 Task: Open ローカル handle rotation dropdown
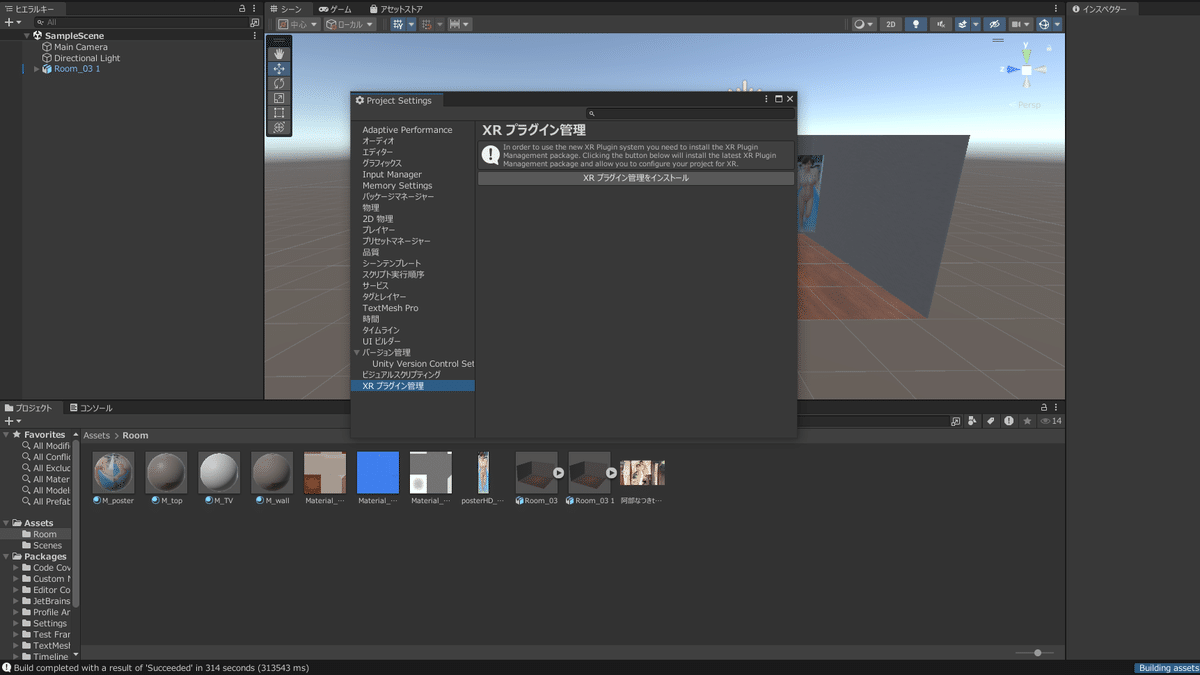350,24
